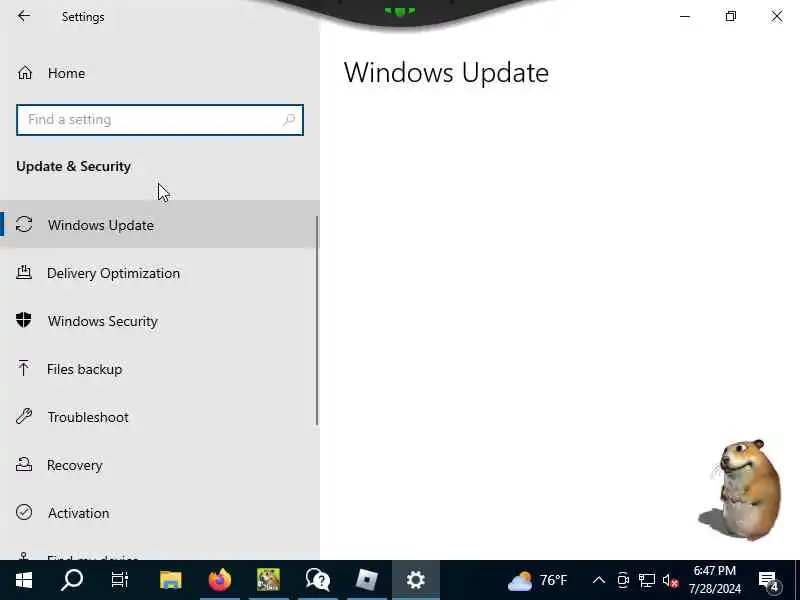Open Roblox from the taskbar
Viewport: 800px width, 600px height.
click(x=366, y=580)
